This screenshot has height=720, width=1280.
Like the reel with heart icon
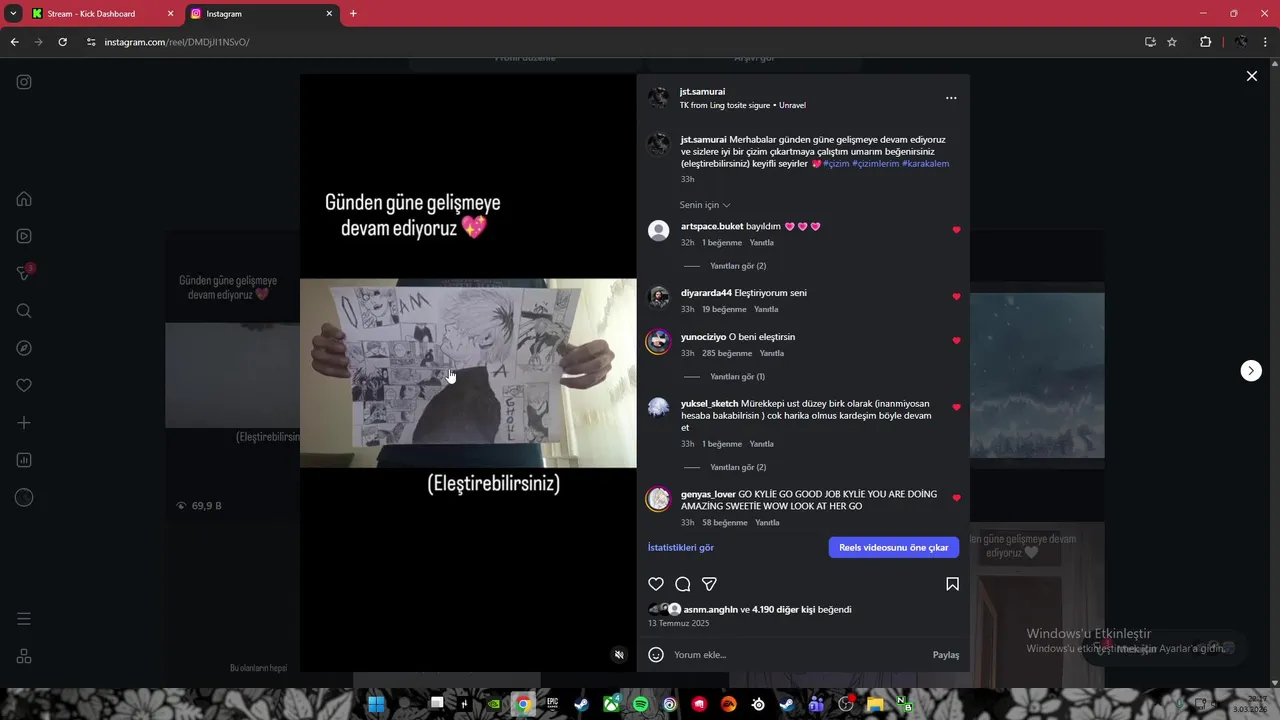pyautogui.click(x=656, y=584)
